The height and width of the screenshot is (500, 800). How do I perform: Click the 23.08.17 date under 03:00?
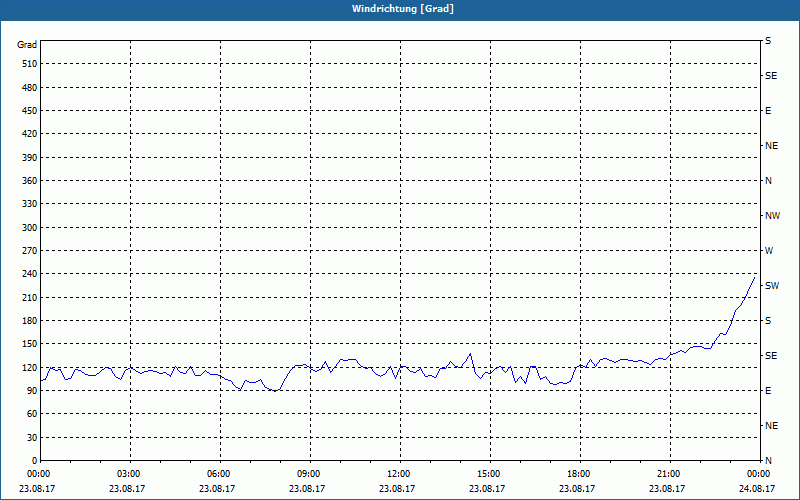[x=127, y=488]
